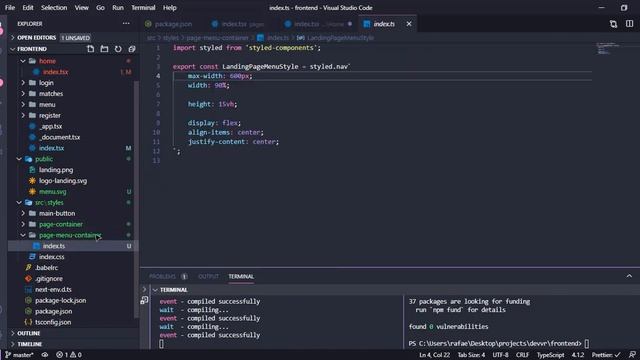Expand the register folder
The image size is (640, 360).
pos(23,116)
